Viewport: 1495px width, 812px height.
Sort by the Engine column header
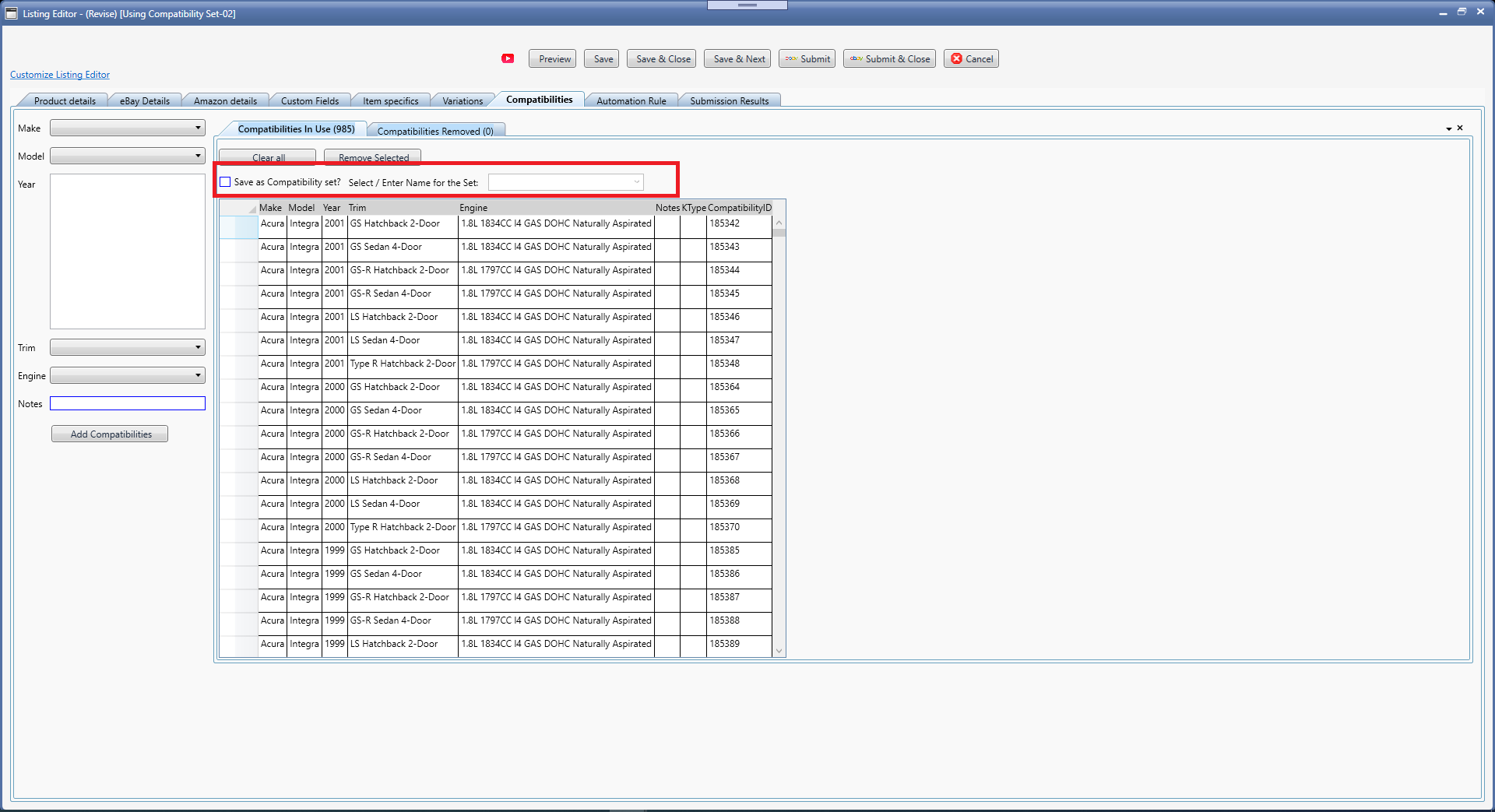[x=556, y=208]
